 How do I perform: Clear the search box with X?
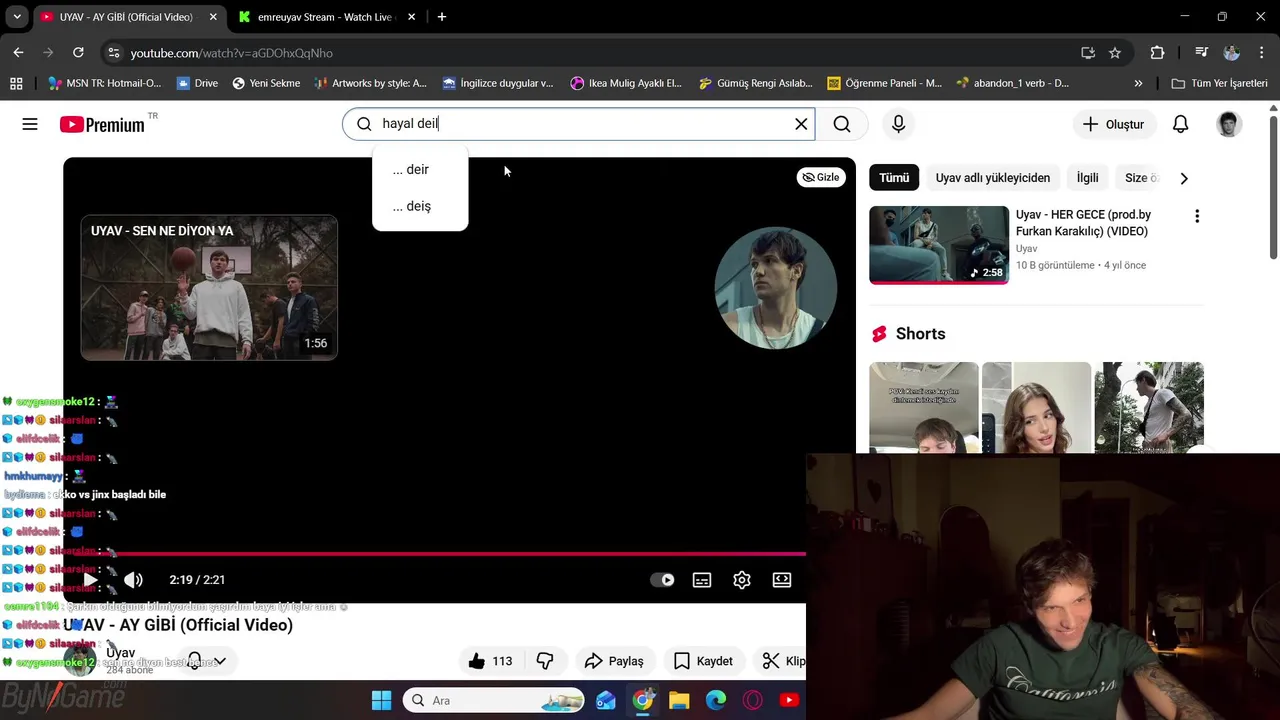click(801, 124)
